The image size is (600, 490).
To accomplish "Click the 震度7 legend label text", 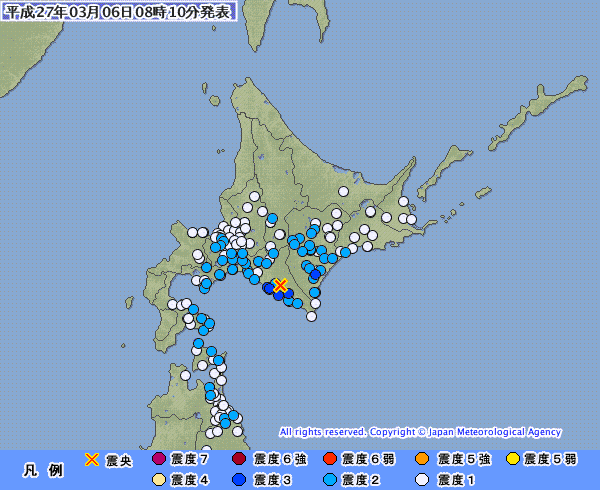I will tap(189, 459).
